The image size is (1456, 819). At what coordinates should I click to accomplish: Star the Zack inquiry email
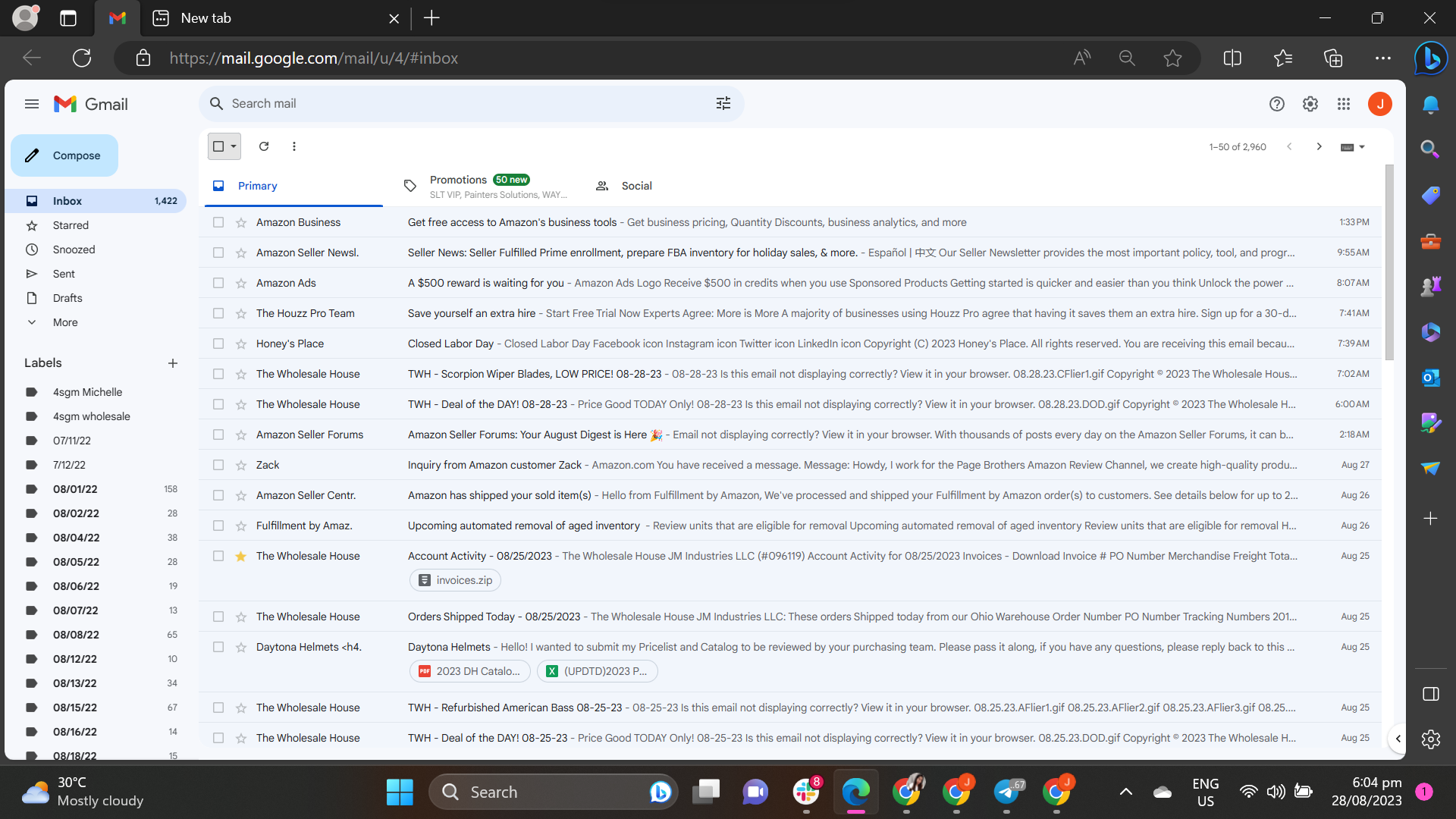[241, 465]
